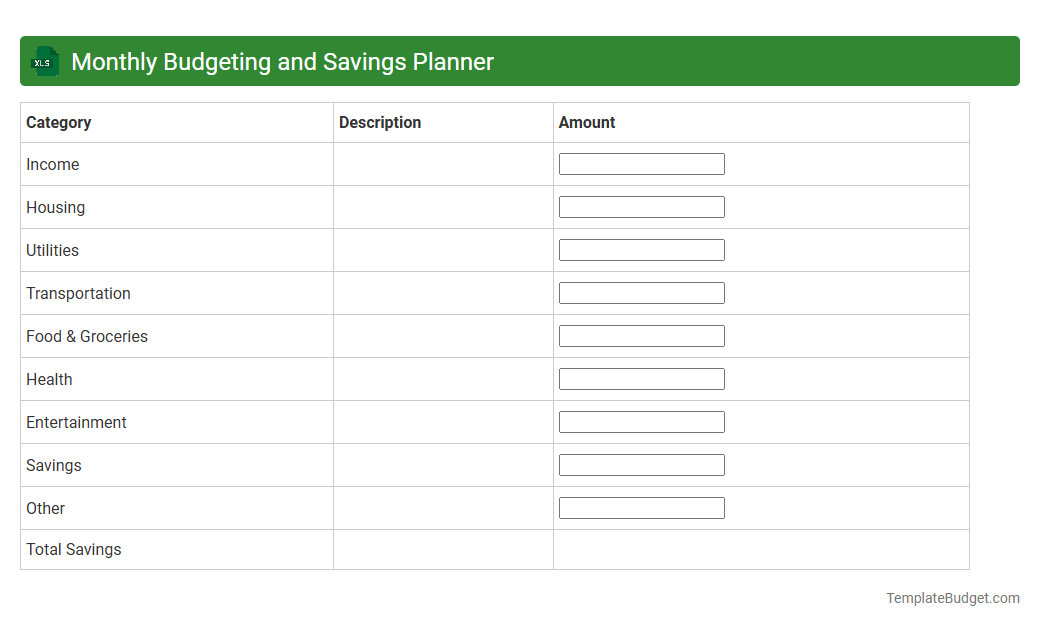Select the Food & Groceries amount field
The width and height of the screenshot is (1040, 627).
(x=641, y=335)
